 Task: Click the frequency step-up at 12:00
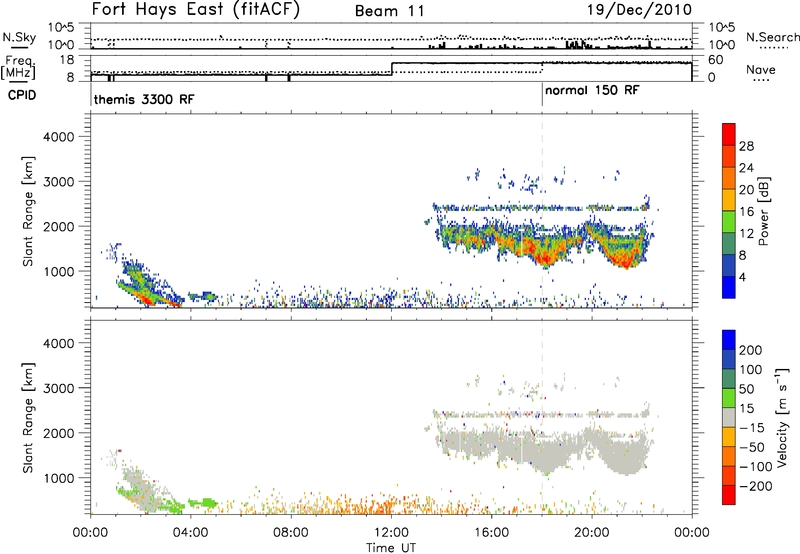click(391, 69)
